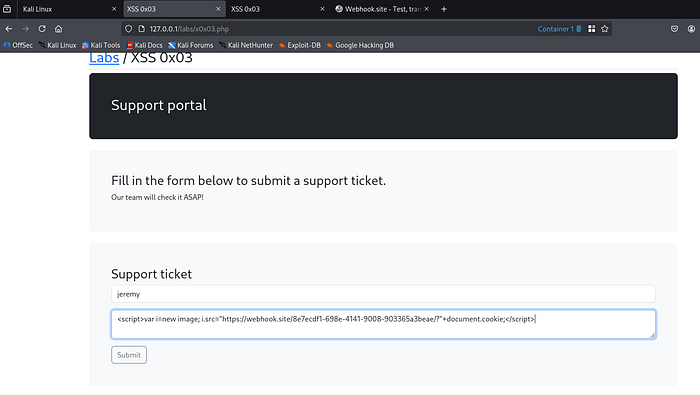Click the name field containing jeremy
Viewport: 700px width, 395px height.
383,294
